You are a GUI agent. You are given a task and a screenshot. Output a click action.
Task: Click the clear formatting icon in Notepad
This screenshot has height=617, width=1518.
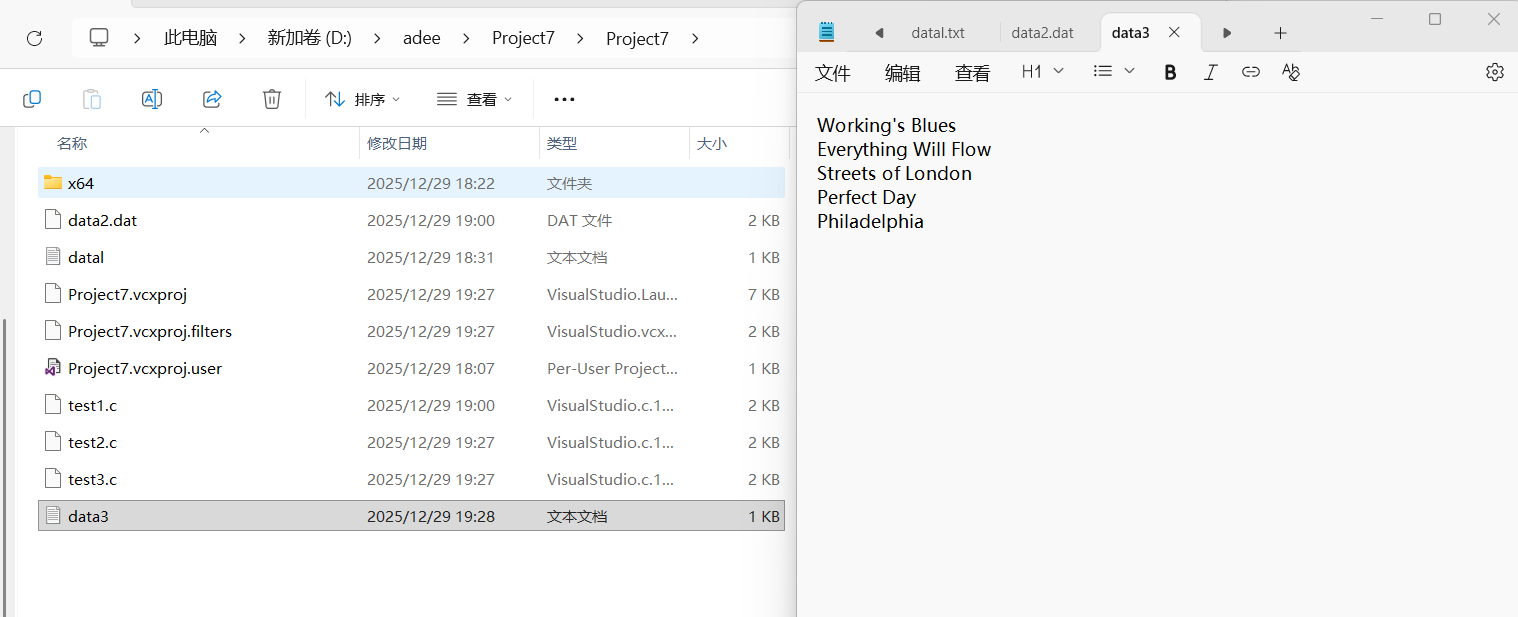(x=1291, y=72)
